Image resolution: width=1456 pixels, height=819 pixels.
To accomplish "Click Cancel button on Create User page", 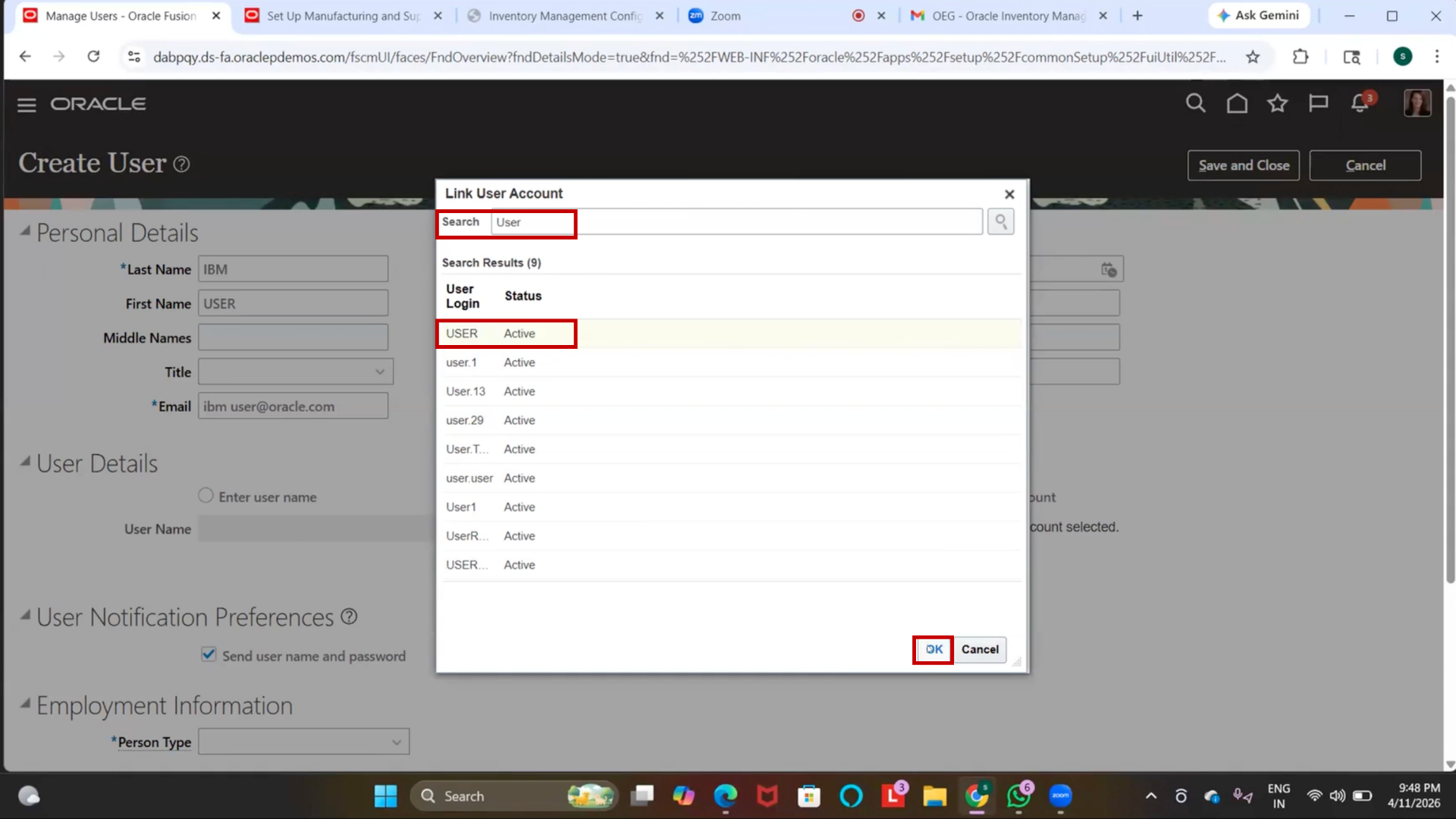I will coord(1365,165).
